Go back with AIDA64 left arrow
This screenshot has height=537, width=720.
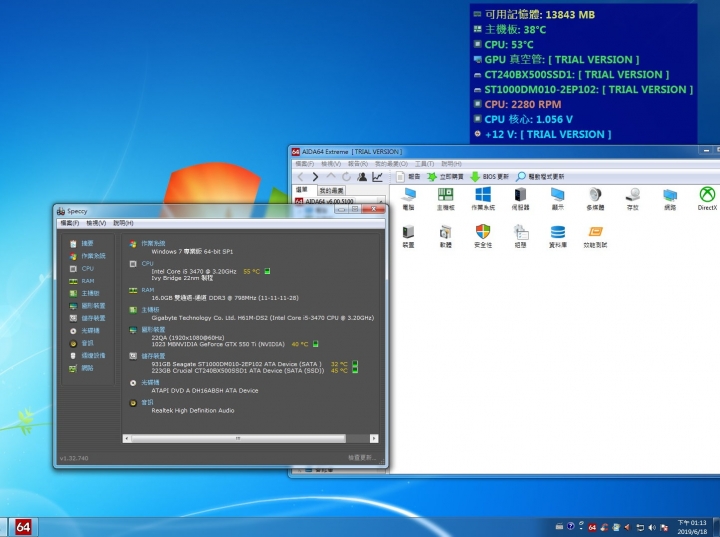(301, 176)
